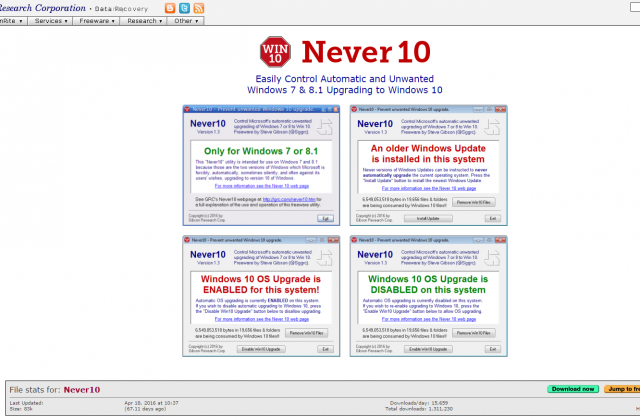The width and height of the screenshot is (640, 420).
Task: View the 'Upgrade is ENABLED' screenshot
Action: 261,296
